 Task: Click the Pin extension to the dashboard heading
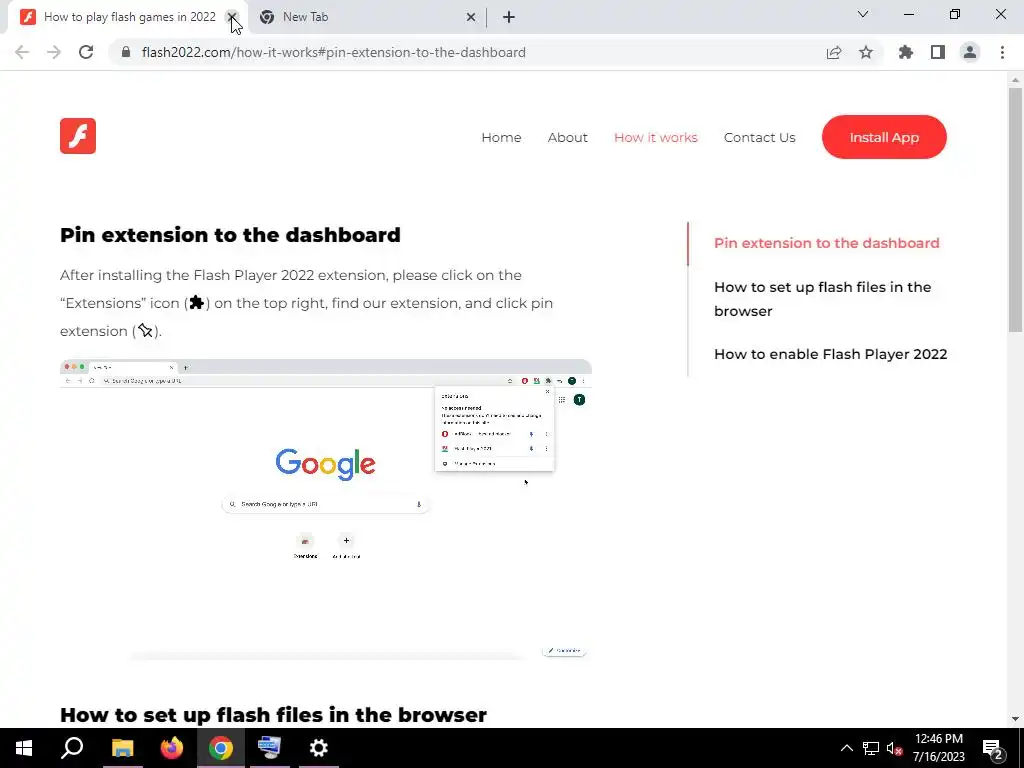[x=230, y=234]
